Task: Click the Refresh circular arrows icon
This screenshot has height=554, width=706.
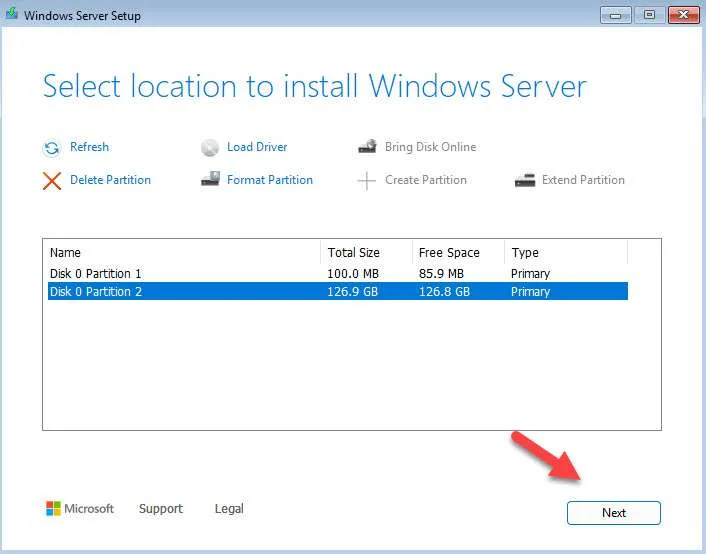Action: click(x=52, y=148)
